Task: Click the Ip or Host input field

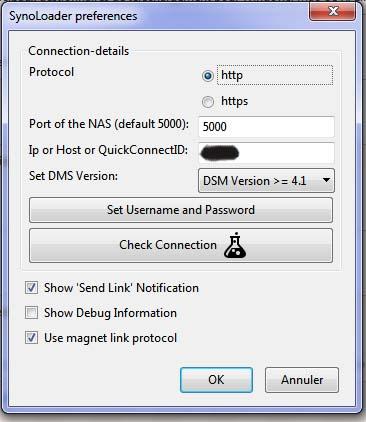Action: click(x=266, y=153)
